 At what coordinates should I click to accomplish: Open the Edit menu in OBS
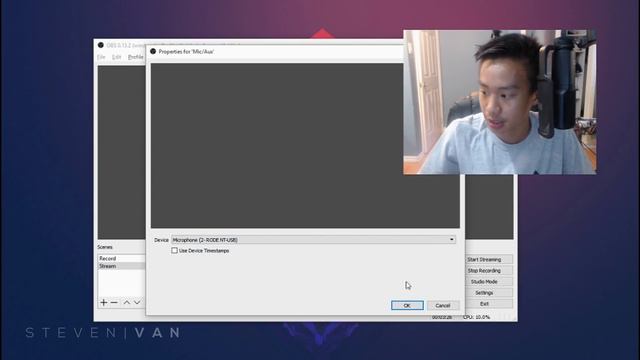tap(117, 57)
